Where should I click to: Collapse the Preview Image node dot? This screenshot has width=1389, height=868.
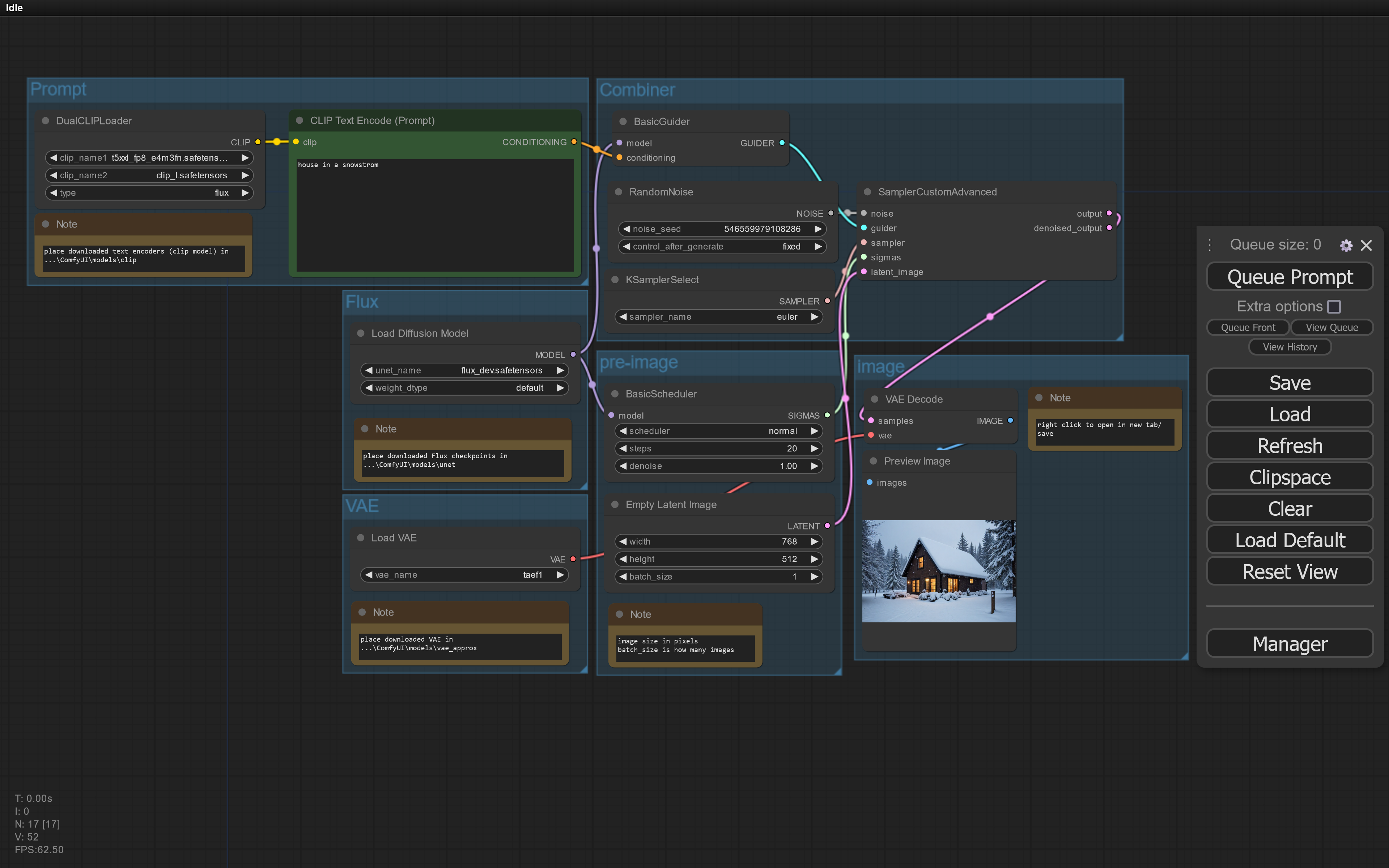tap(873, 461)
